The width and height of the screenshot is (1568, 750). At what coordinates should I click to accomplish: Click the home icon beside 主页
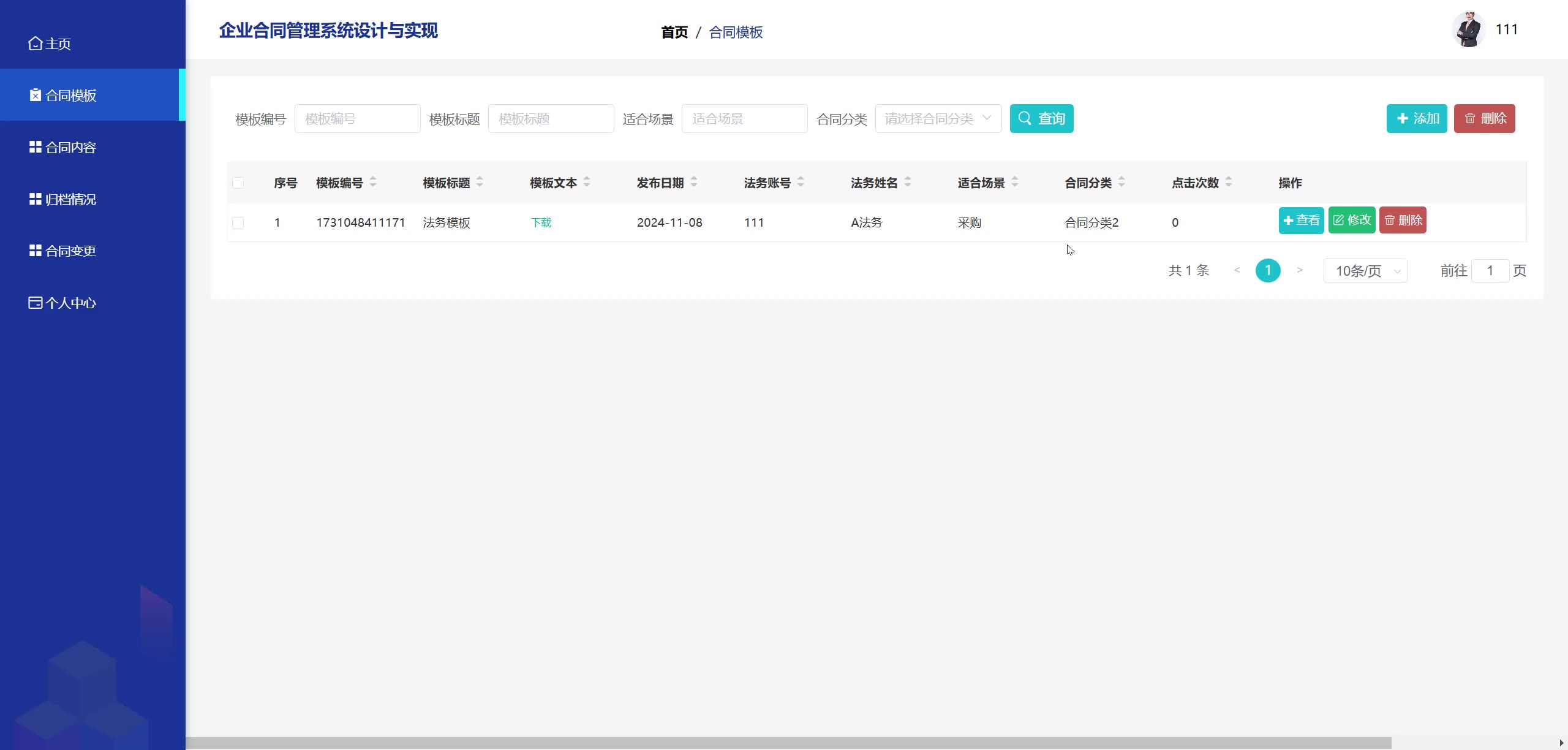[36, 44]
